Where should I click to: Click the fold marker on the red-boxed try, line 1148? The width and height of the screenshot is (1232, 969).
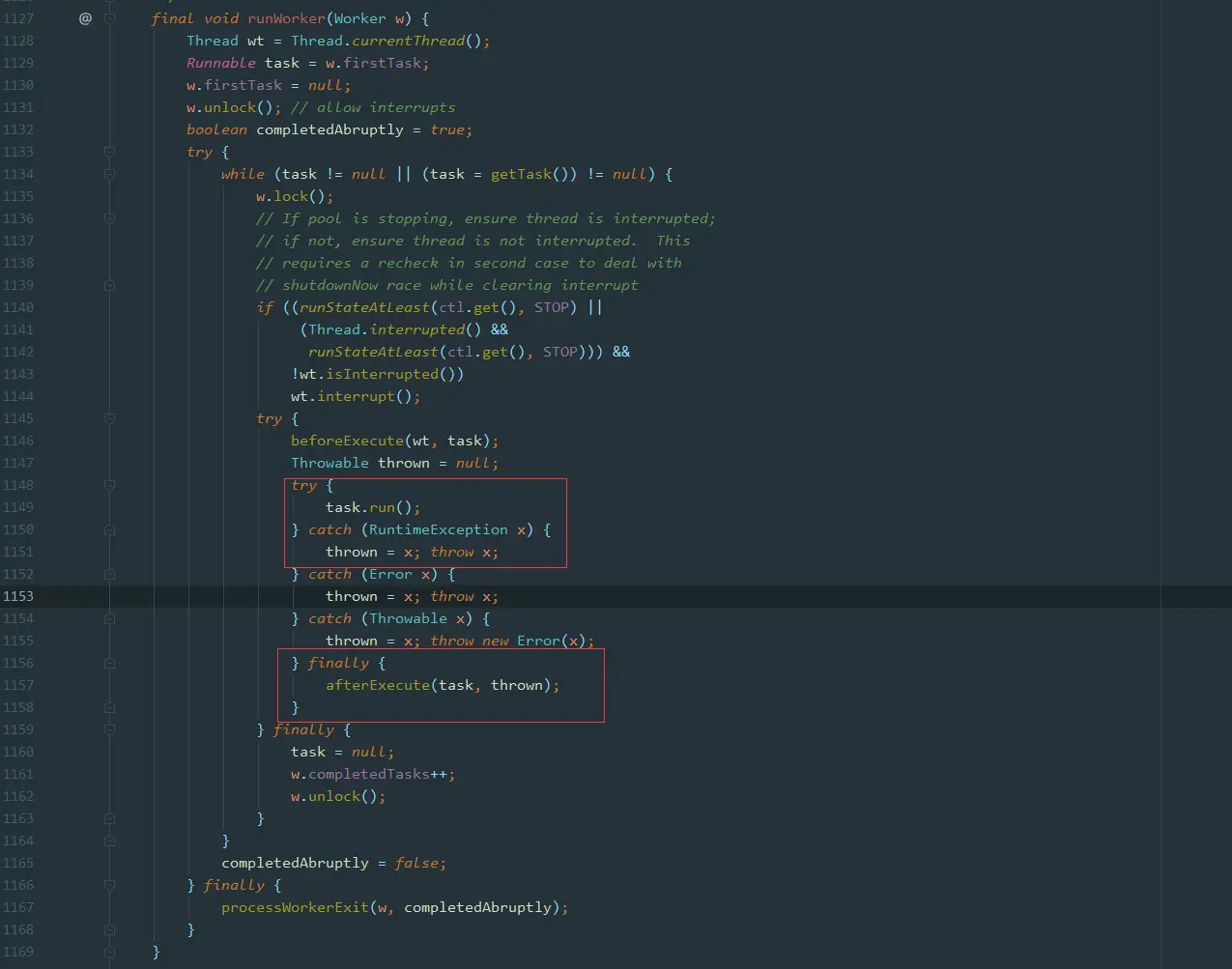[108, 485]
